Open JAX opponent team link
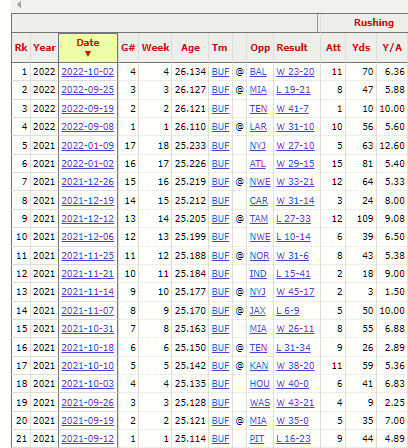408x448 pixels. click(258, 311)
